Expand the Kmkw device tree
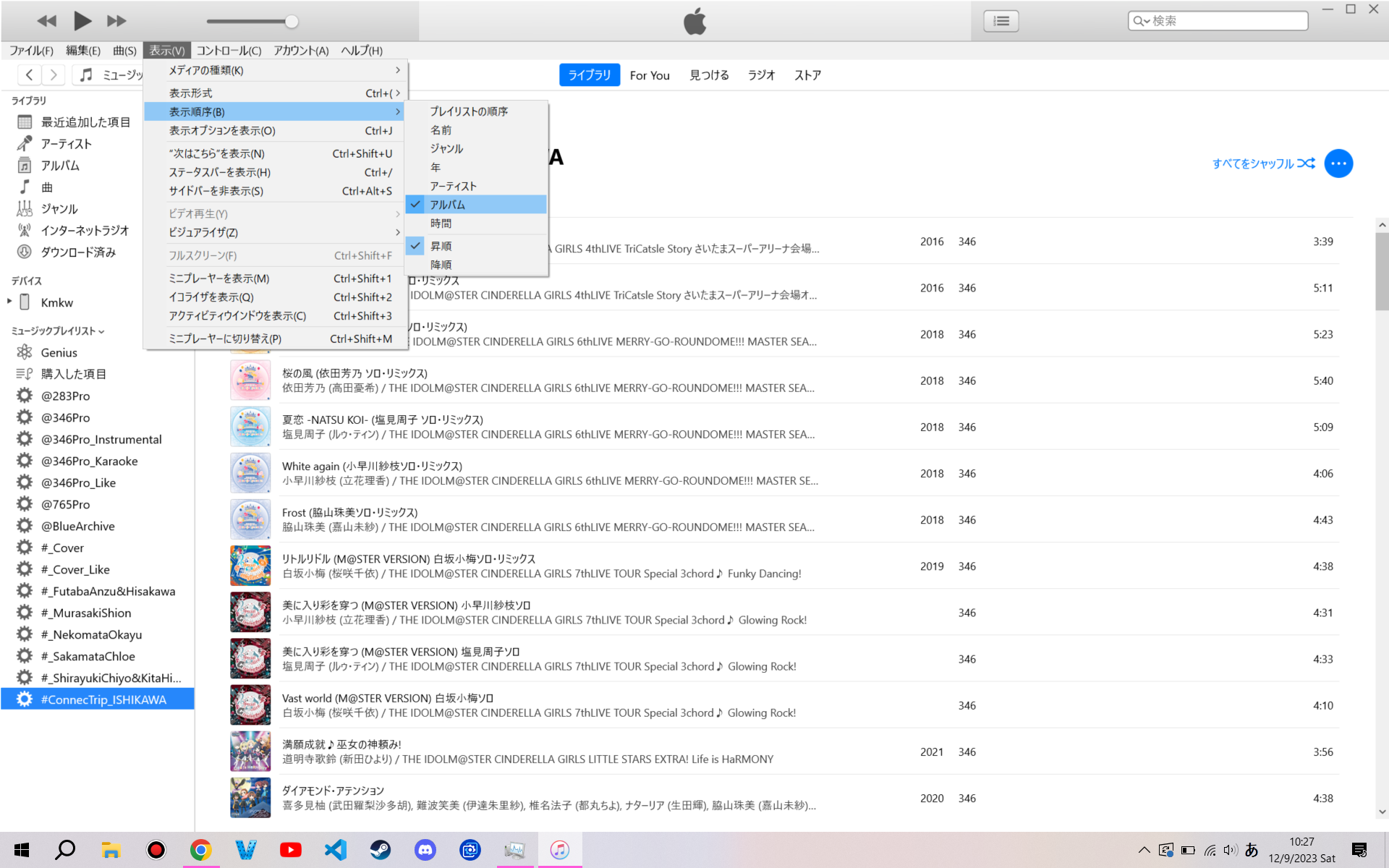This screenshot has width=1389, height=868. pyautogui.click(x=9, y=302)
